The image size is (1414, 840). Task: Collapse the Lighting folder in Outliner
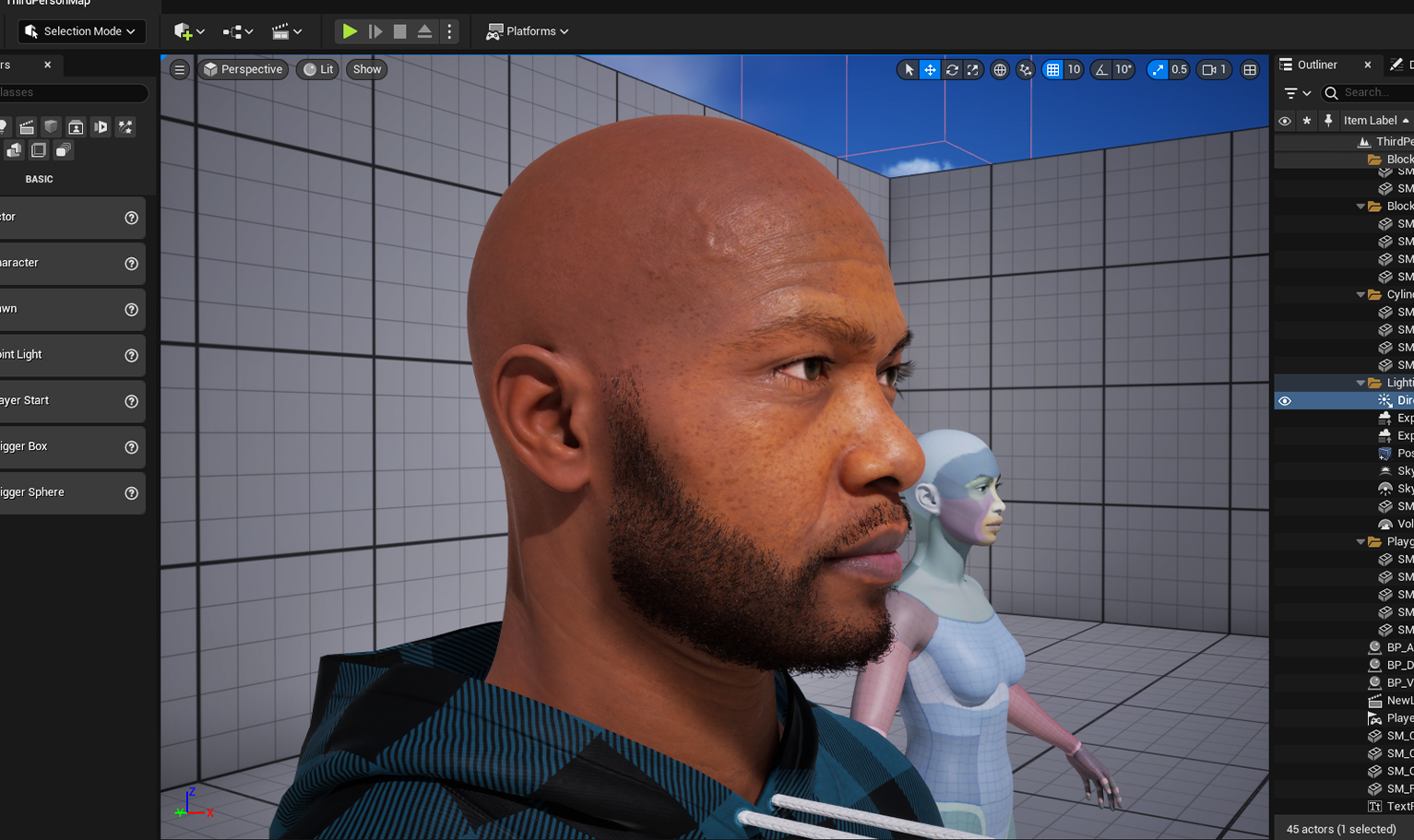click(x=1361, y=382)
